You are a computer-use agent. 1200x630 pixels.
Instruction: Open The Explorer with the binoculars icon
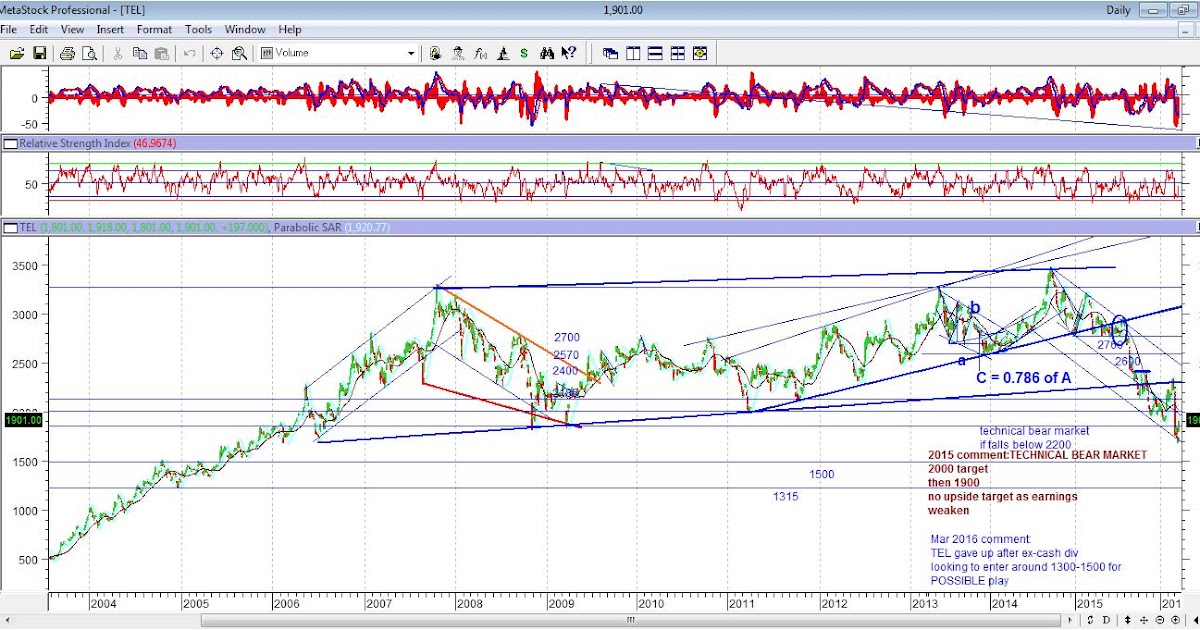[546, 52]
